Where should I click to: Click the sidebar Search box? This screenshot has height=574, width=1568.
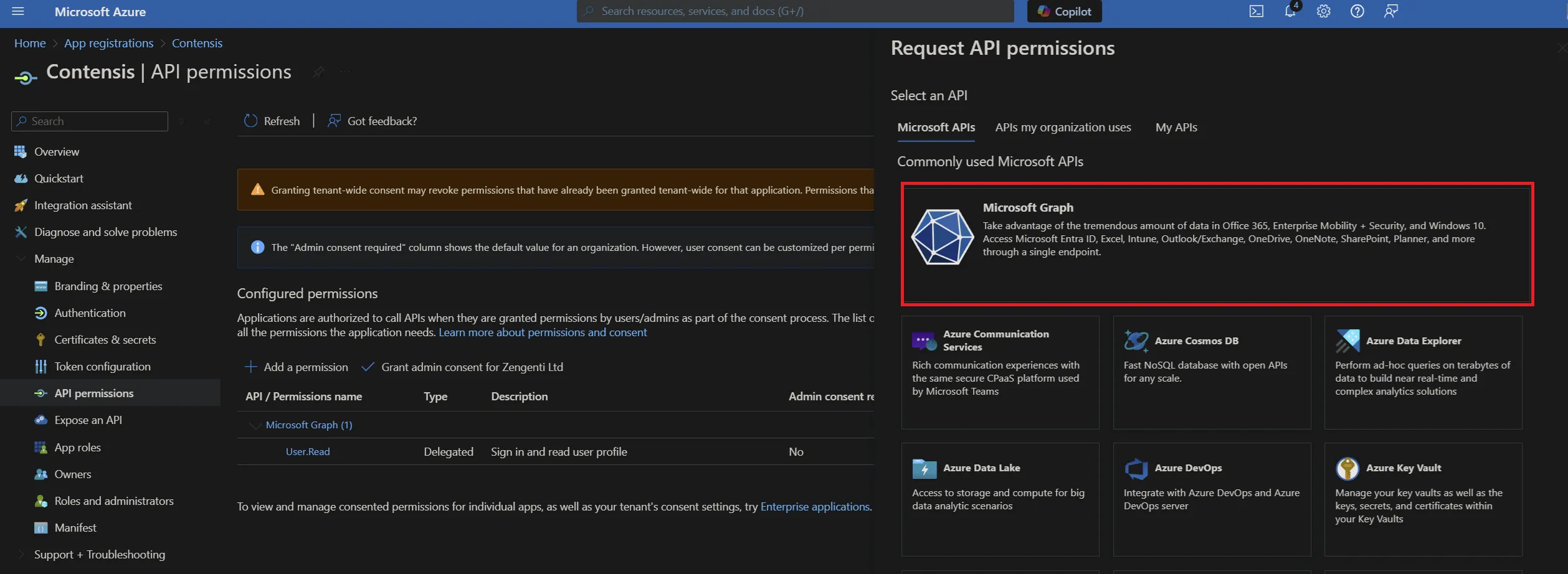tap(90, 121)
